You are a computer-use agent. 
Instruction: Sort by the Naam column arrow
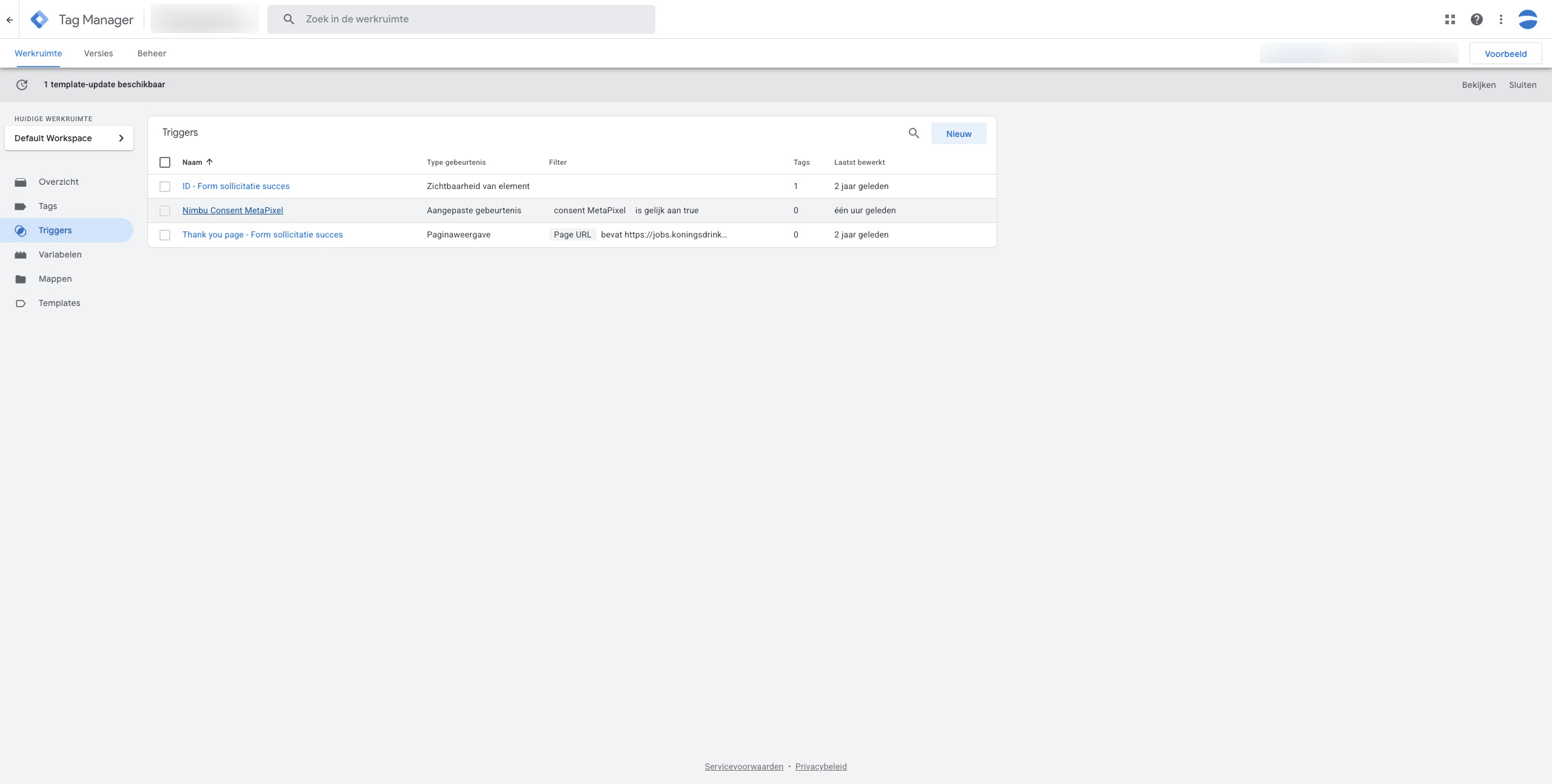click(210, 162)
